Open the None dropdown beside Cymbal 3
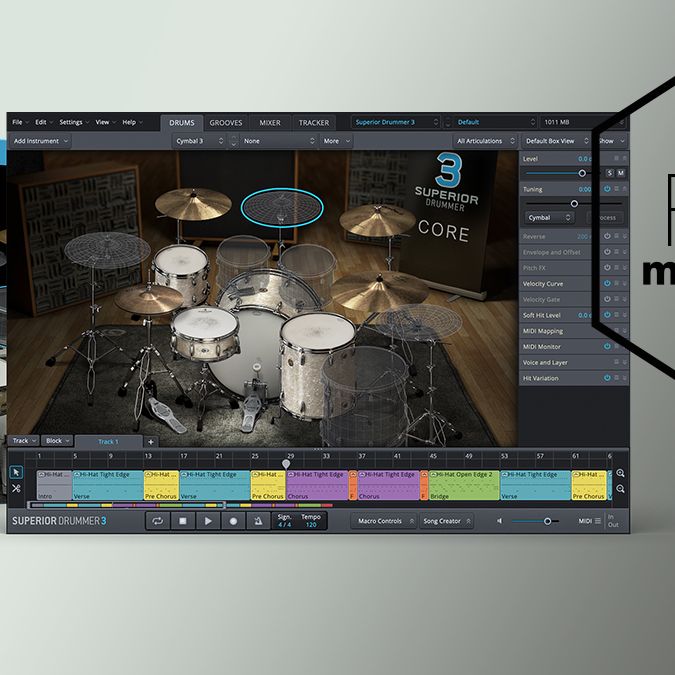This screenshot has width=675, height=675. coord(279,141)
